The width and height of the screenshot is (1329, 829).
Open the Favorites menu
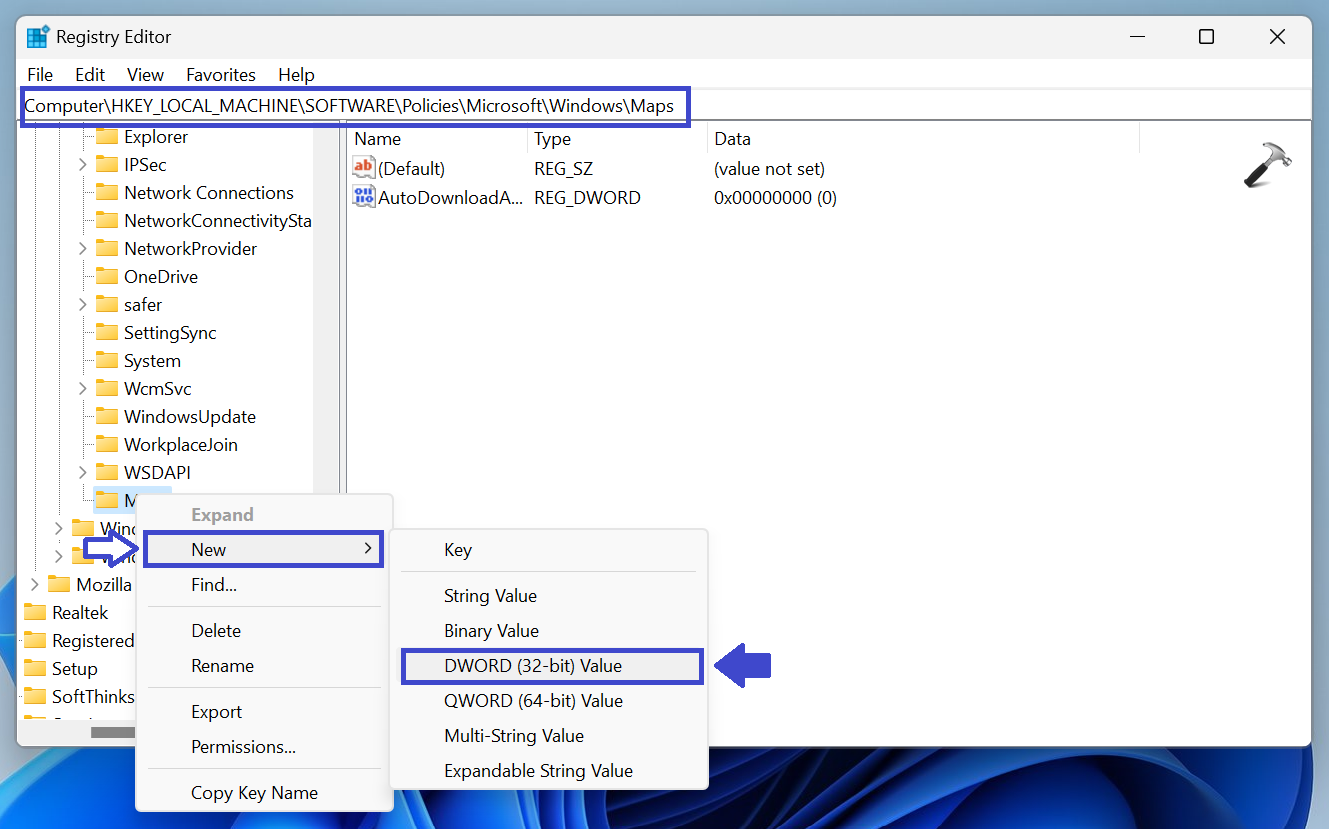221,75
